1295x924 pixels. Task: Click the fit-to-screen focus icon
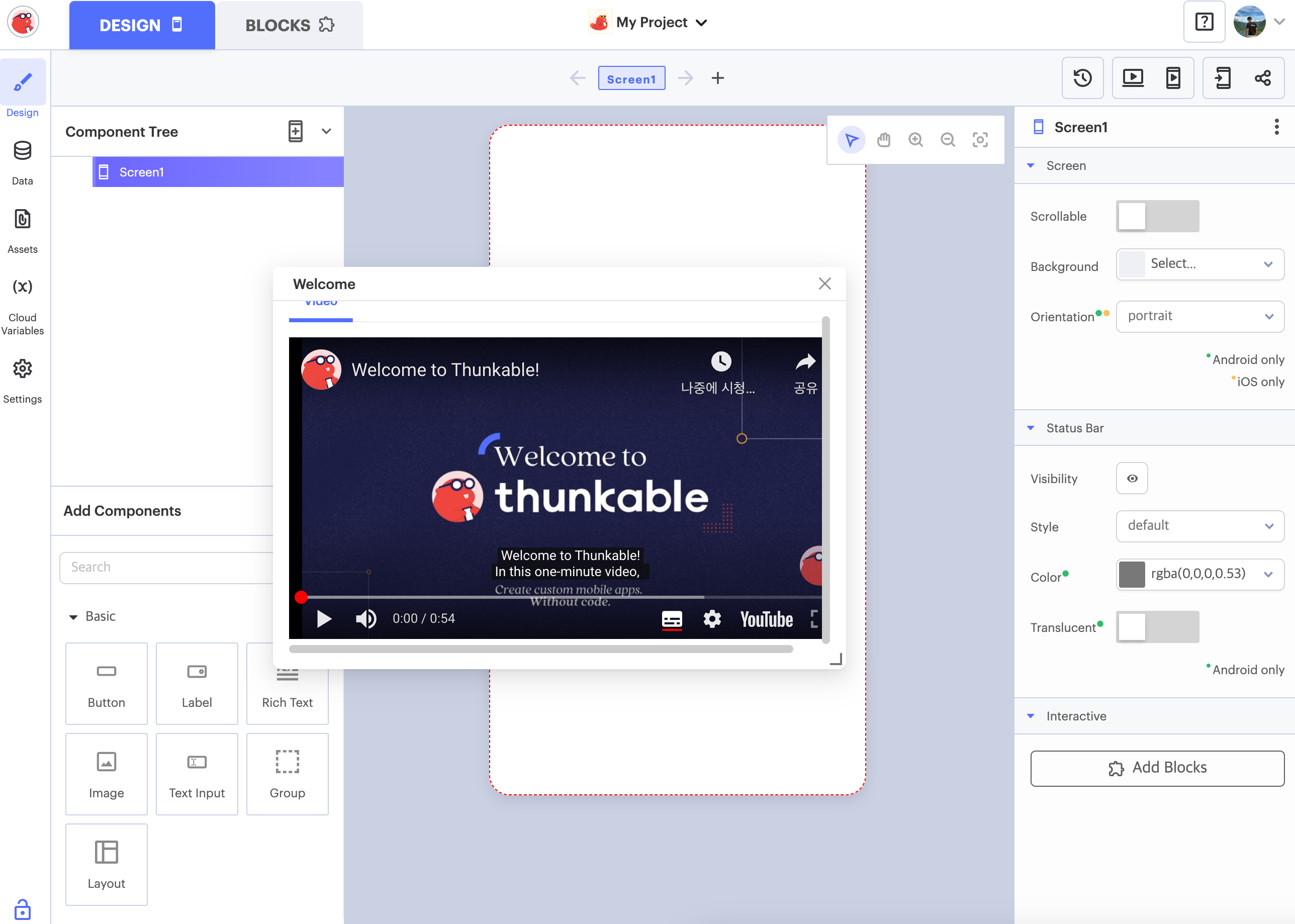(980, 140)
